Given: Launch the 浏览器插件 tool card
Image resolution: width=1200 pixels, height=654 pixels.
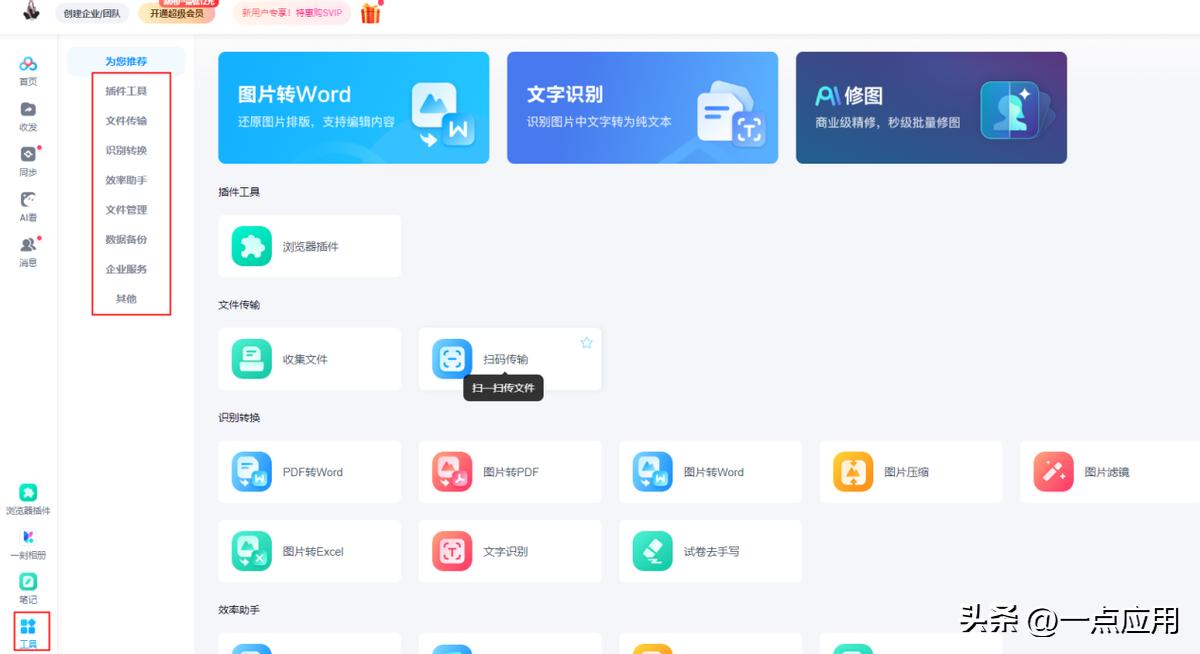Looking at the screenshot, I should tap(309, 246).
